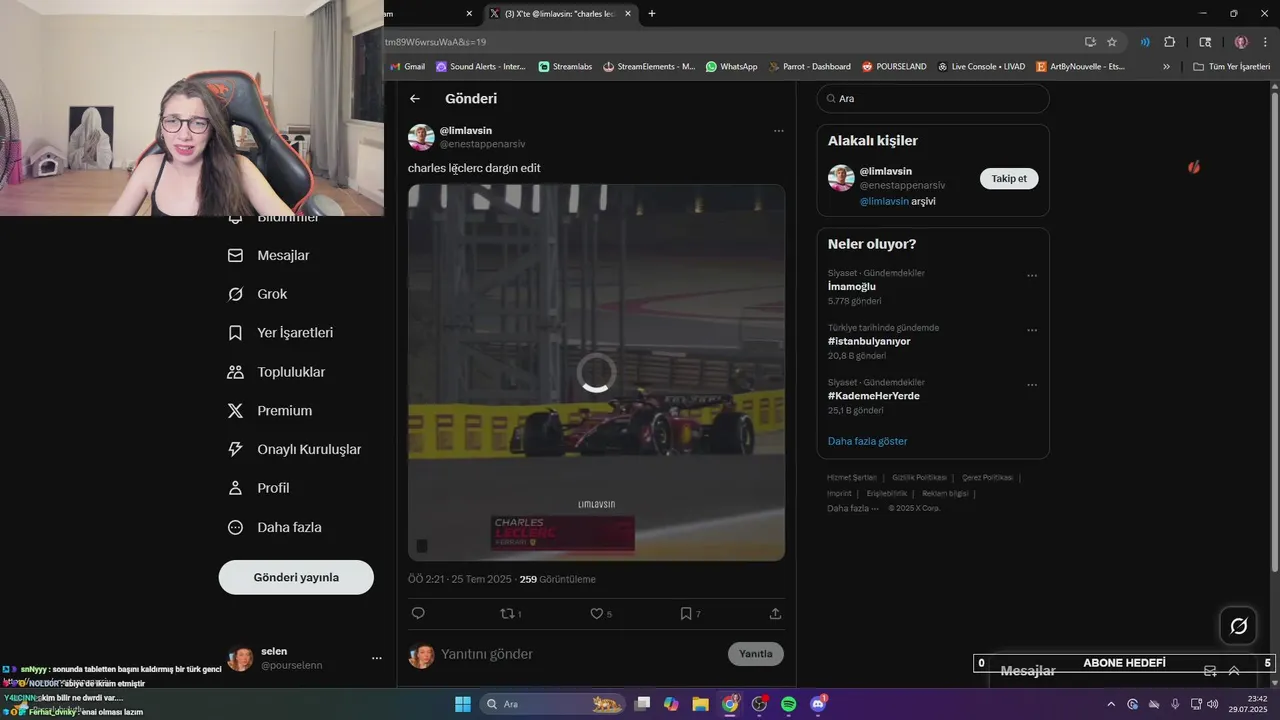Image resolution: width=1280 pixels, height=720 pixels.
Task: Click the Çerez Politikası footer link
Action: click(x=987, y=478)
